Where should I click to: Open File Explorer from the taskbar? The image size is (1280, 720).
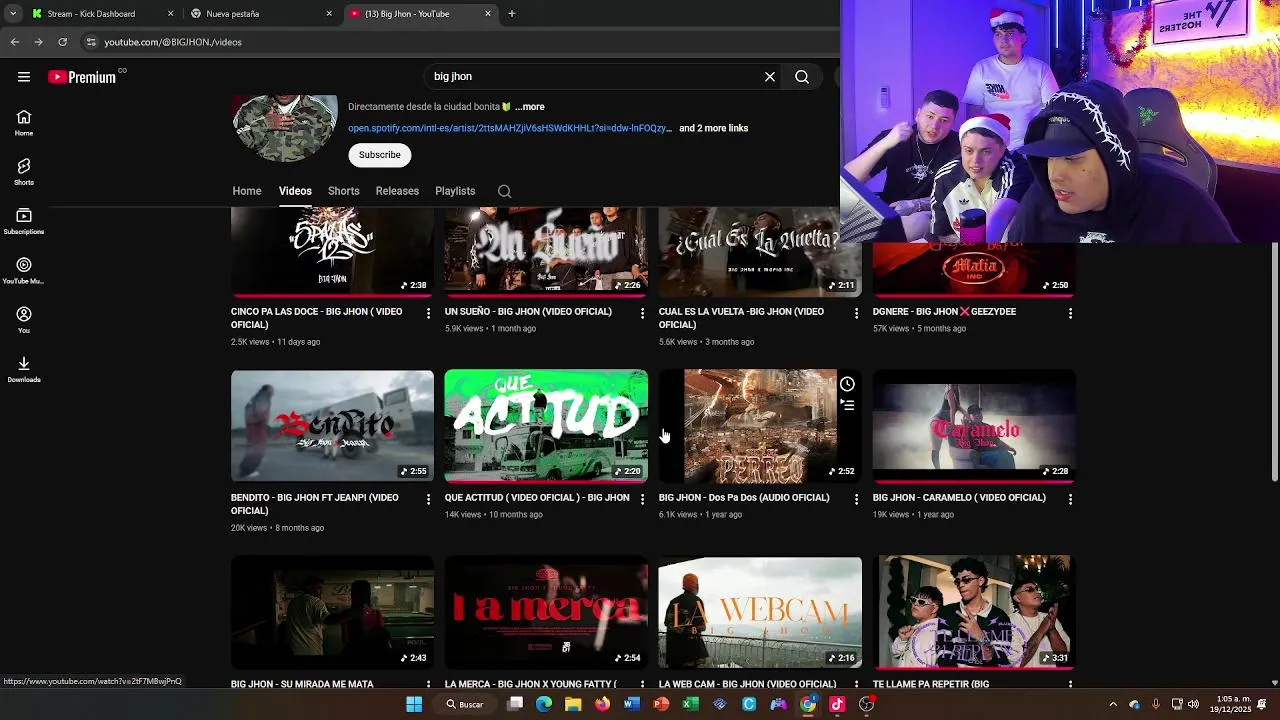pos(573,704)
